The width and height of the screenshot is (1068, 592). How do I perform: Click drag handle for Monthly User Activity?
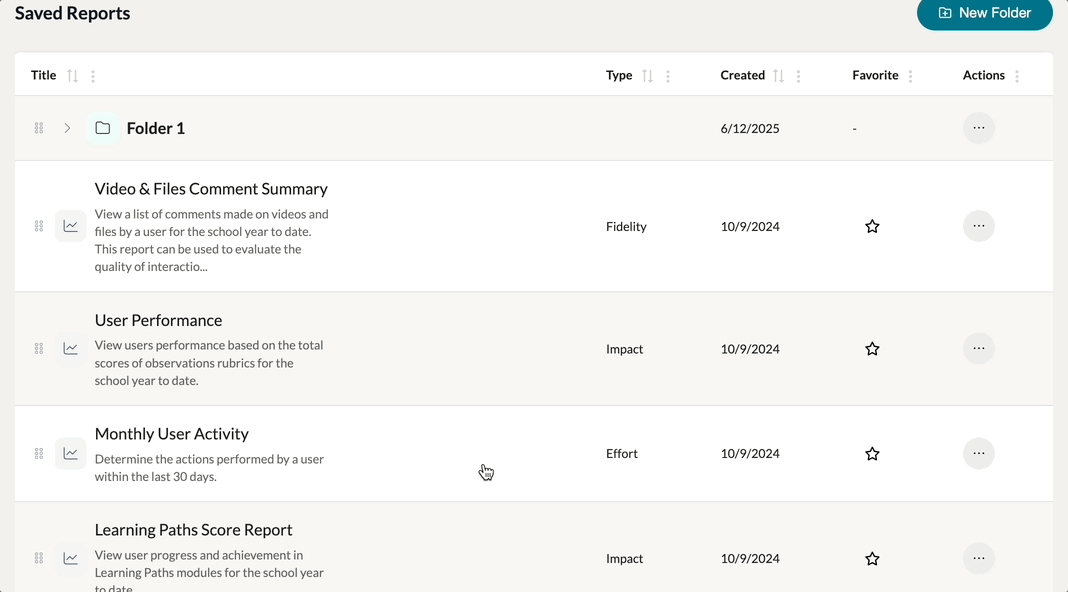[39, 454]
